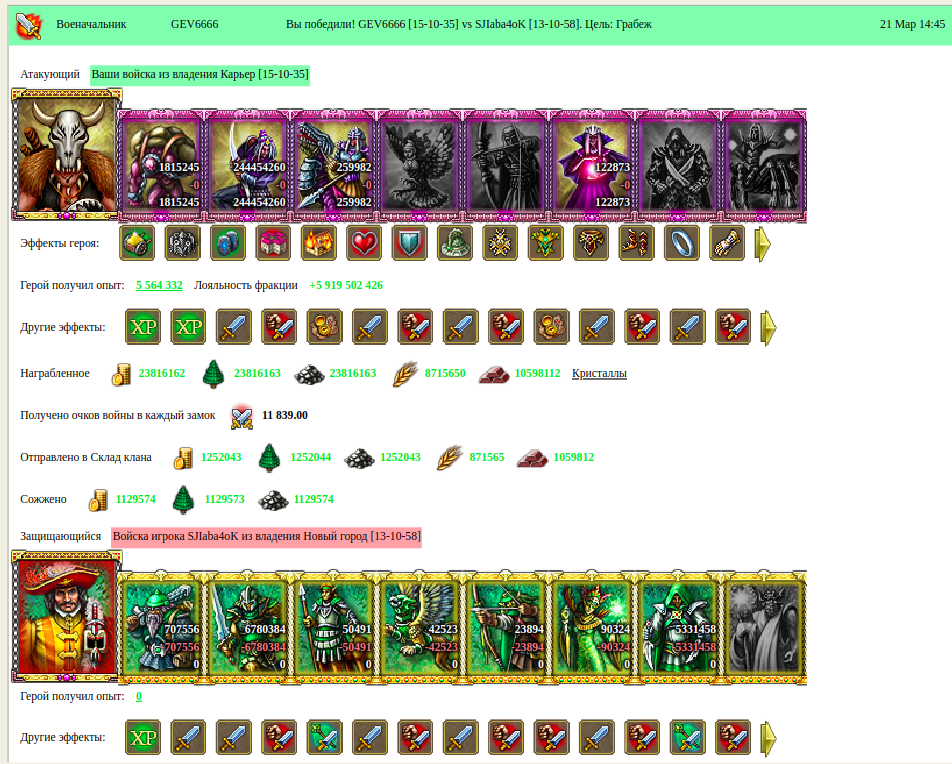Open defender hero experience link 0
Screen dimensions: 952x764
(x=139, y=696)
